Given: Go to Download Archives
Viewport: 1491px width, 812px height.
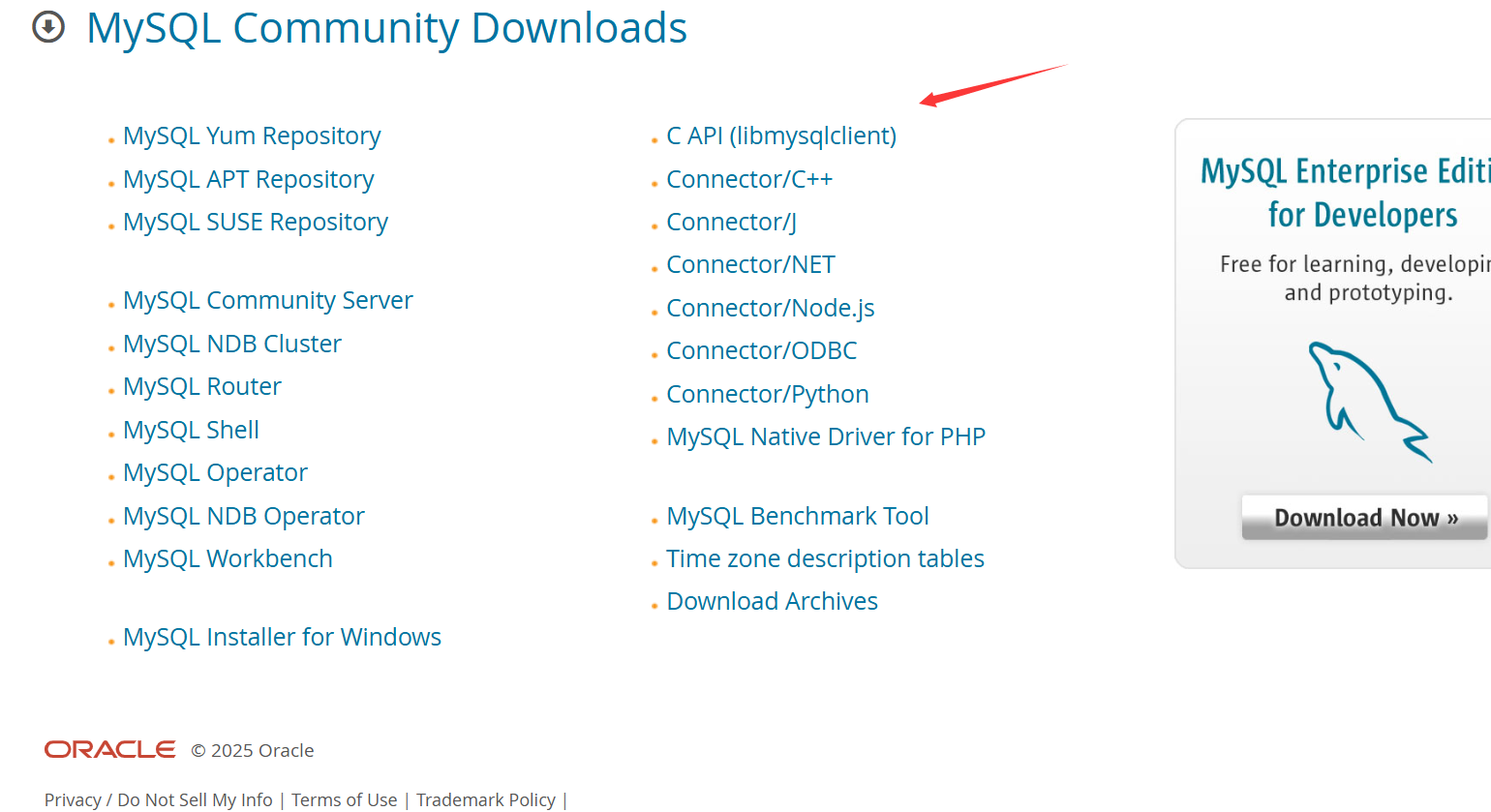Looking at the screenshot, I should 772,602.
